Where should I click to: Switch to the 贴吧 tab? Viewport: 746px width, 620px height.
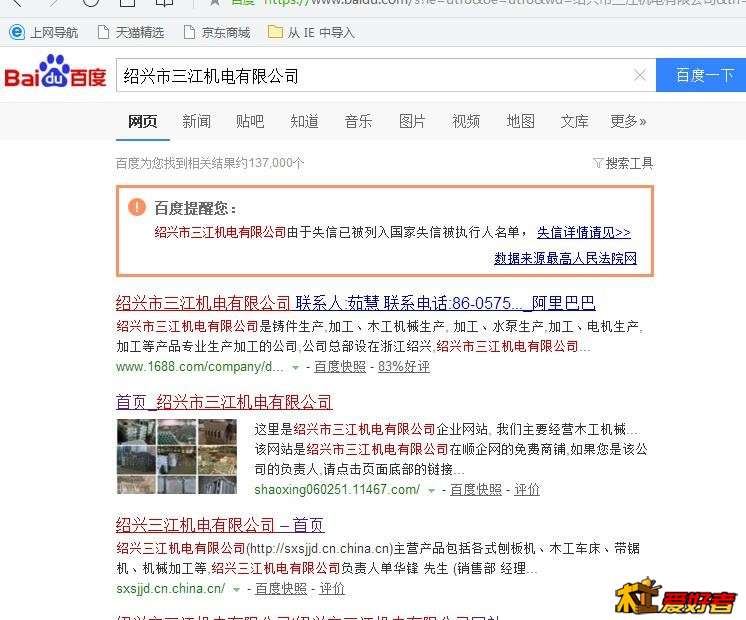coord(250,121)
